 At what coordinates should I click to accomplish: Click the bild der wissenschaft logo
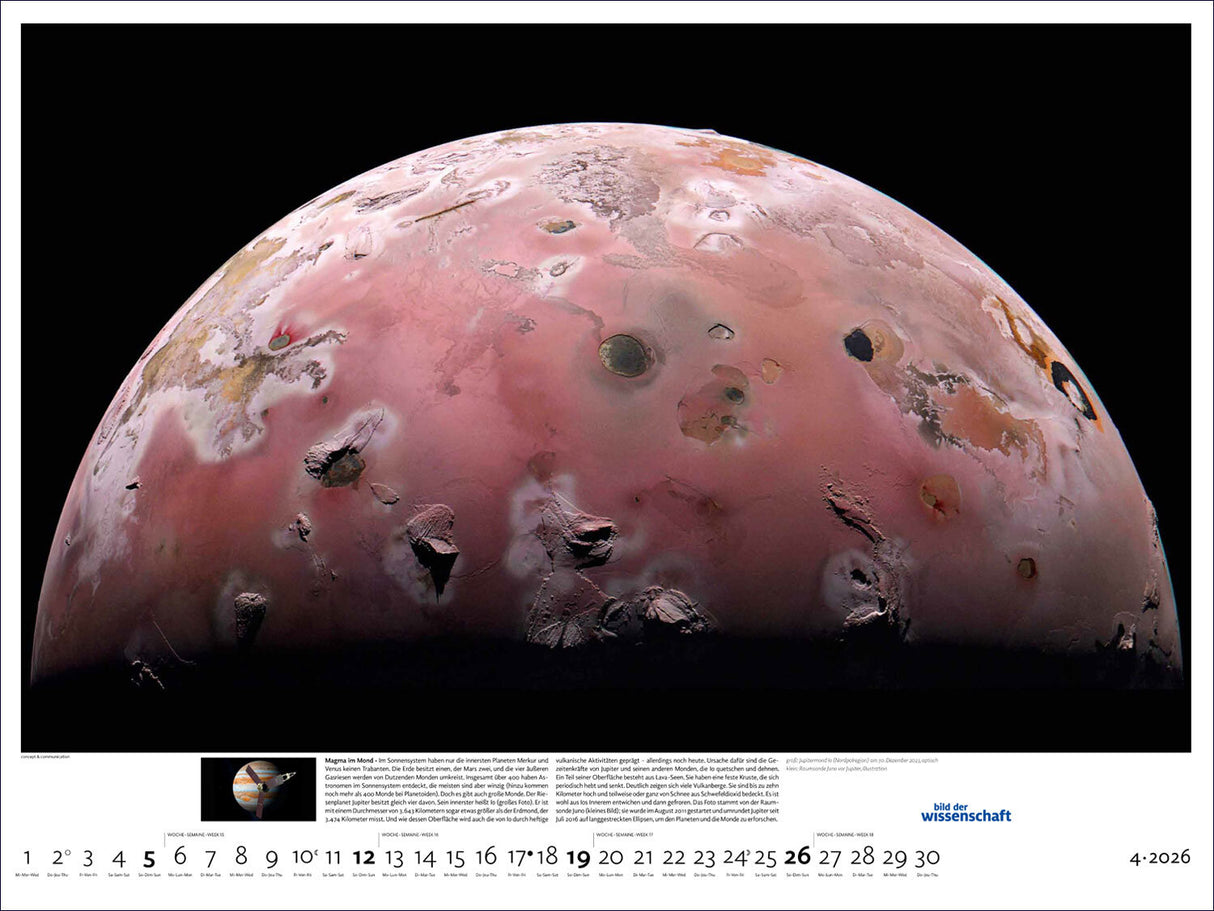pos(965,810)
